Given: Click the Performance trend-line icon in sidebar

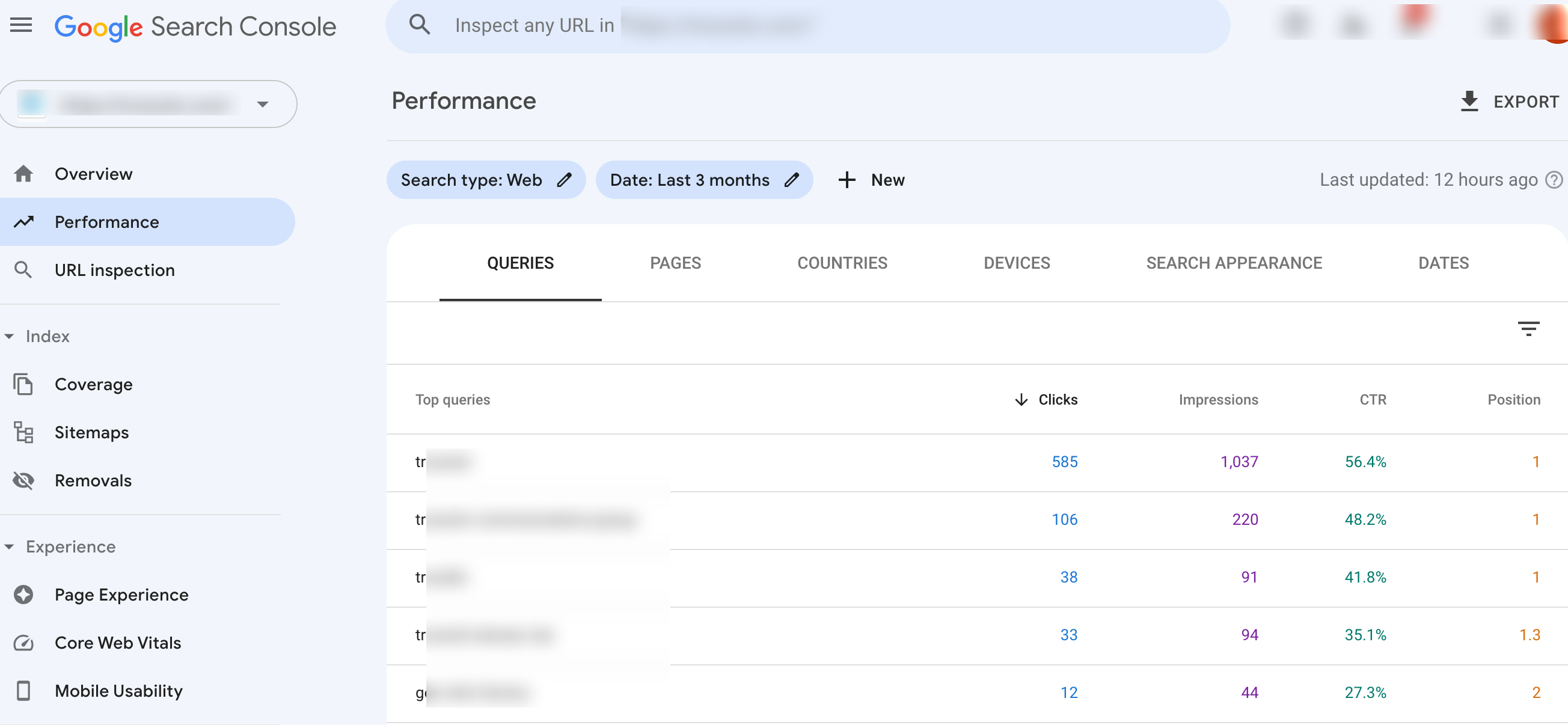Looking at the screenshot, I should click(23, 222).
